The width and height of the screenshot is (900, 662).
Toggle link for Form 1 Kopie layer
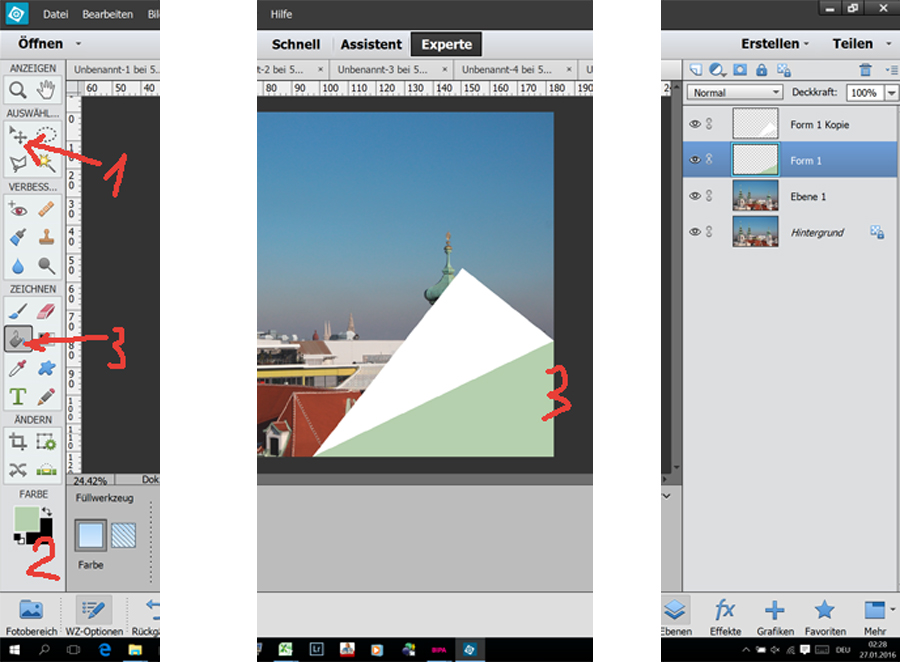pos(709,124)
